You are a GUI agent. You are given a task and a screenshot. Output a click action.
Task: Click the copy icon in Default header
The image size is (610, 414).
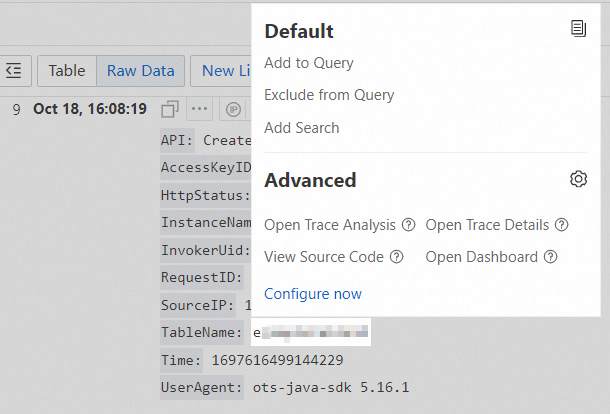(x=578, y=30)
